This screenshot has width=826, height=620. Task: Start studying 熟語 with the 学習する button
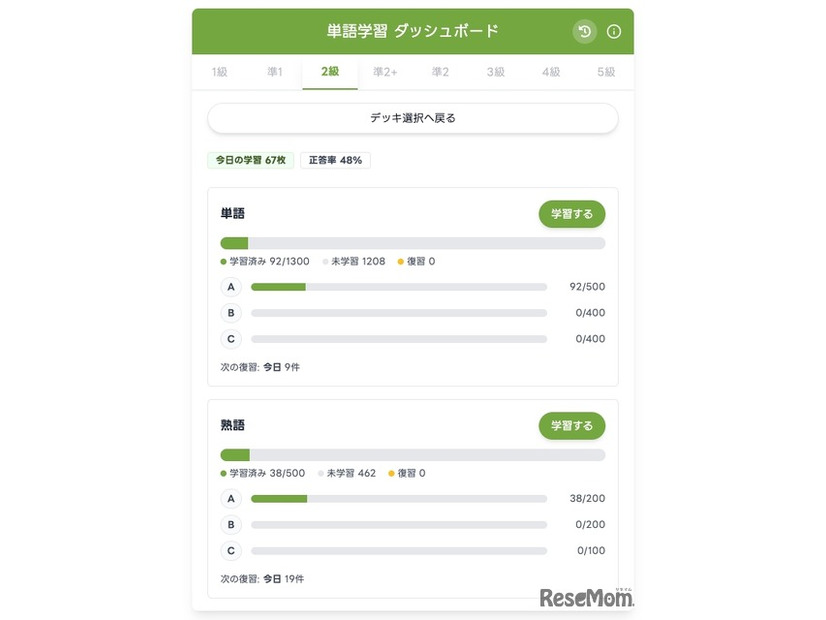coord(572,425)
